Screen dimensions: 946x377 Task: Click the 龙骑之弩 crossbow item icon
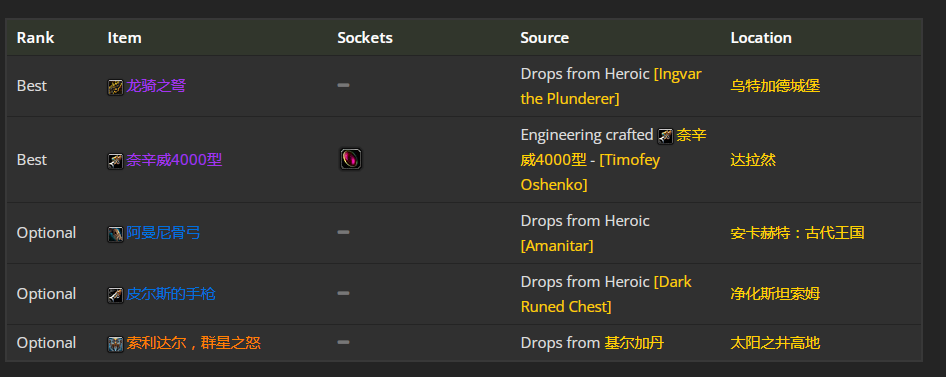point(115,87)
